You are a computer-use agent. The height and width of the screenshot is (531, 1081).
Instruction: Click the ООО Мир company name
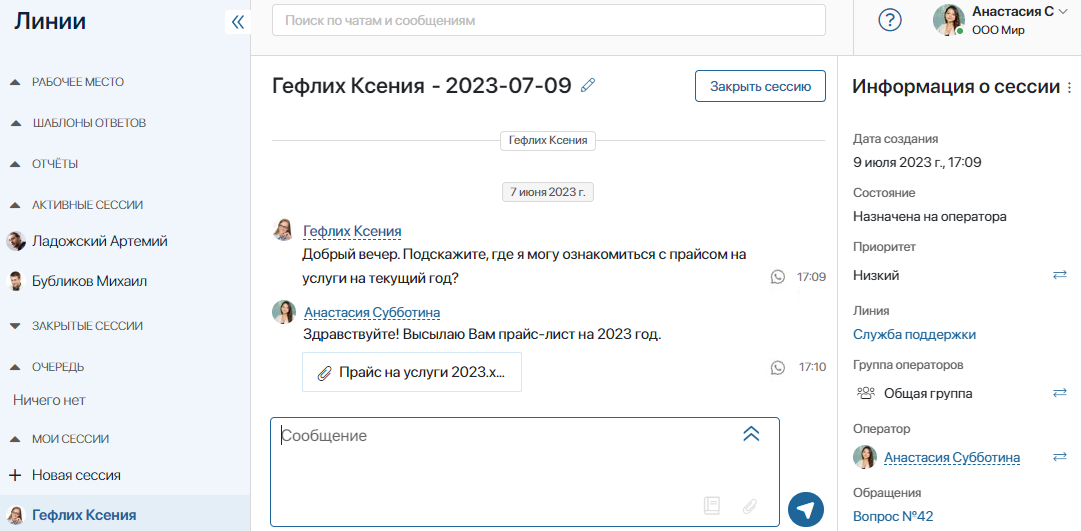pyautogui.click(x=998, y=30)
